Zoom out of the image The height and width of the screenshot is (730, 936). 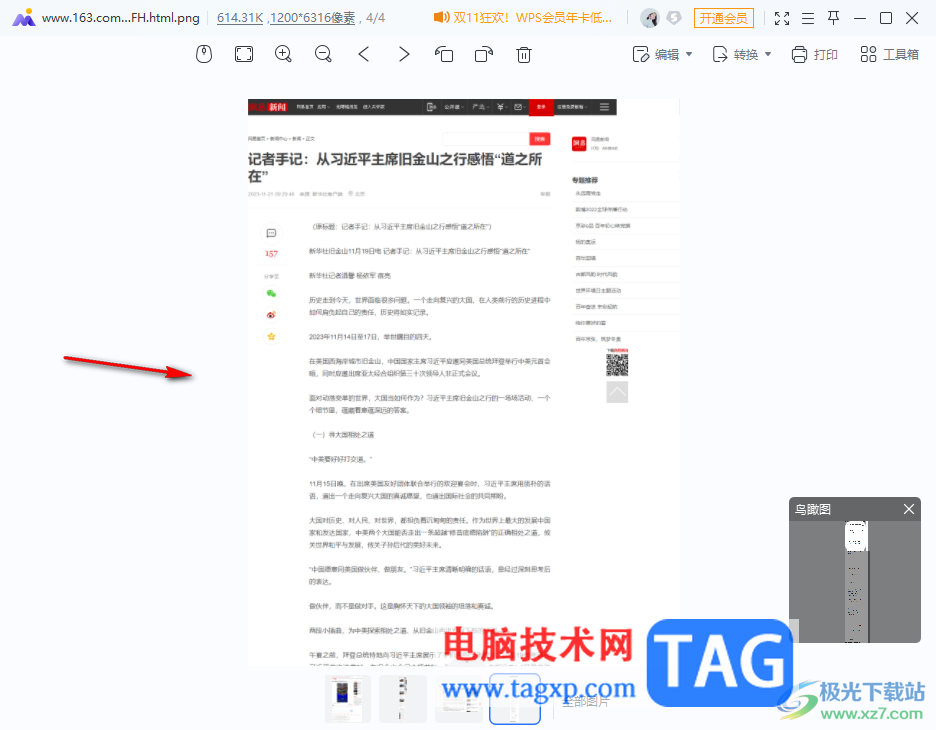tap(322, 54)
